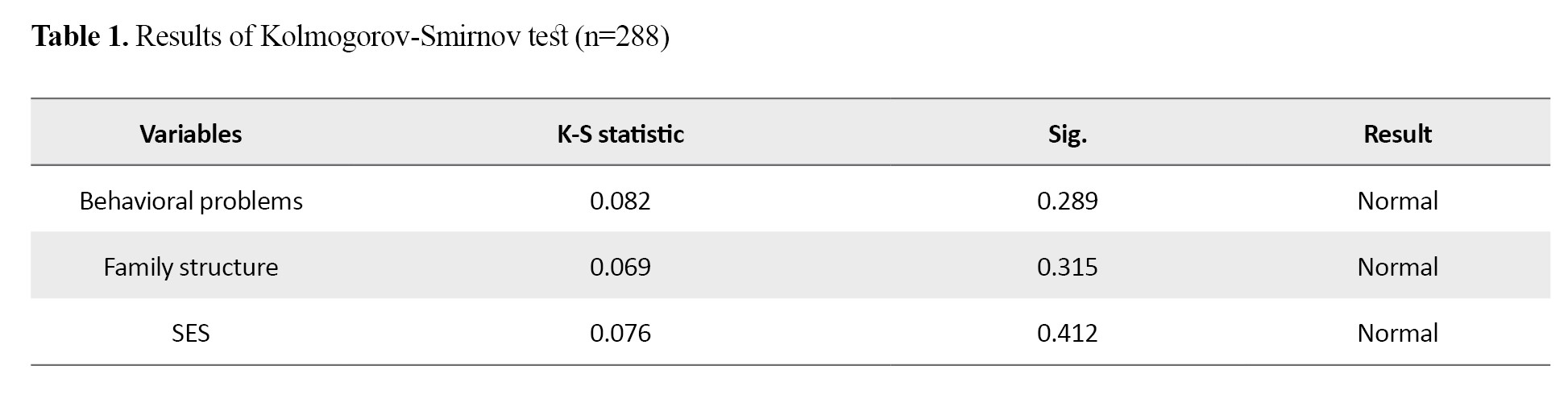The image size is (1568, 403).
Task: Select the Variables column header
Action: [x=191, y=134]
